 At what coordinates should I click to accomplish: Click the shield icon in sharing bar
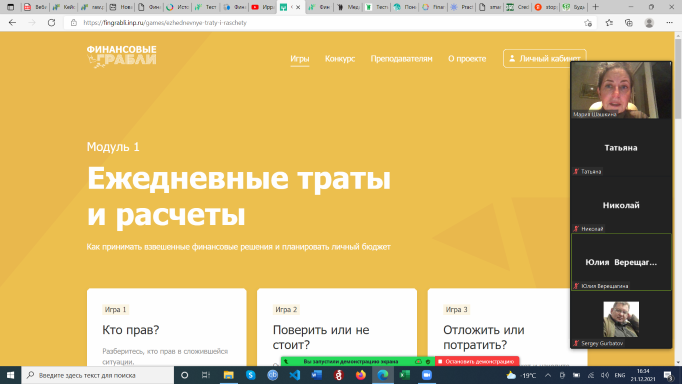tap(428, 361)
